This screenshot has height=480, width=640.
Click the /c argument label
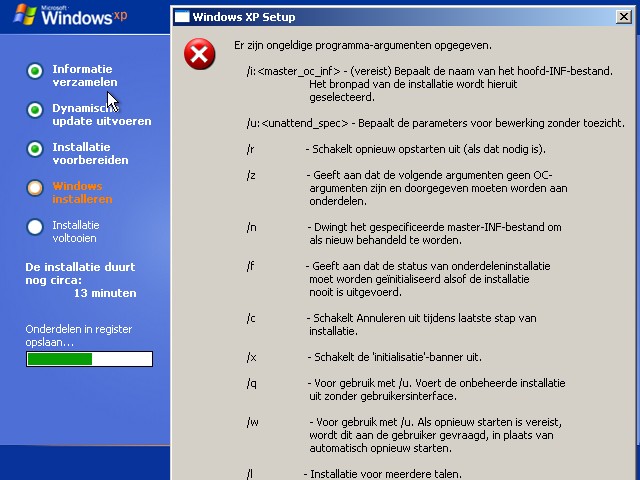251,318
